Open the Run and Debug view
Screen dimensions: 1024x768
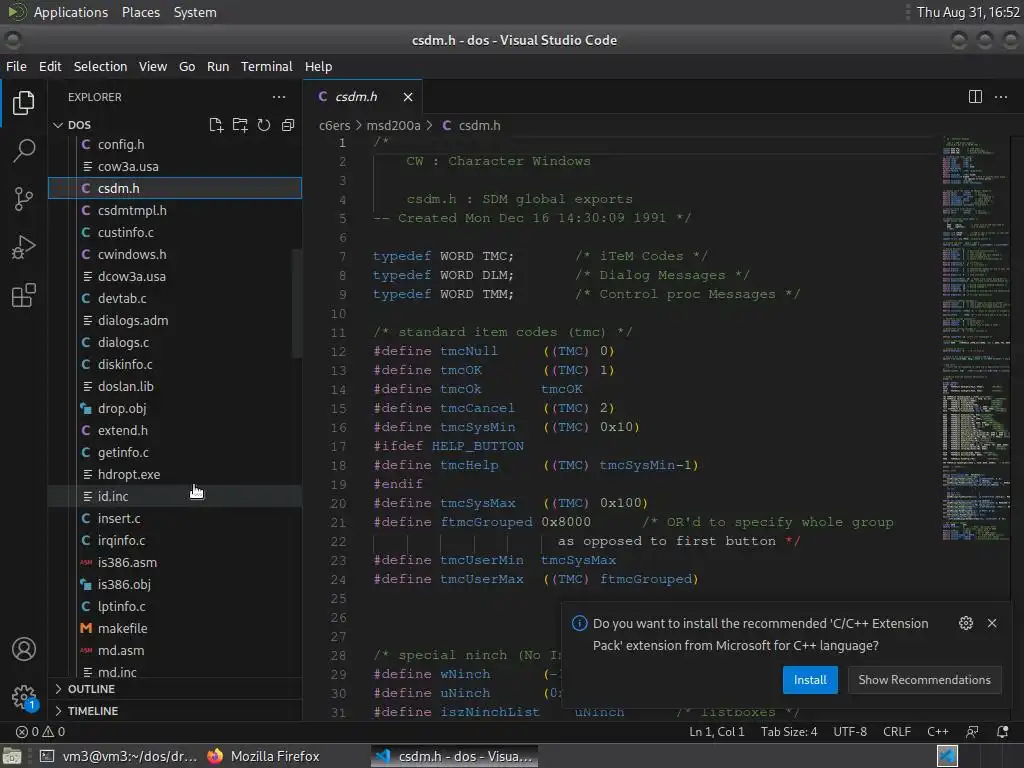click(x=24, y=247)
